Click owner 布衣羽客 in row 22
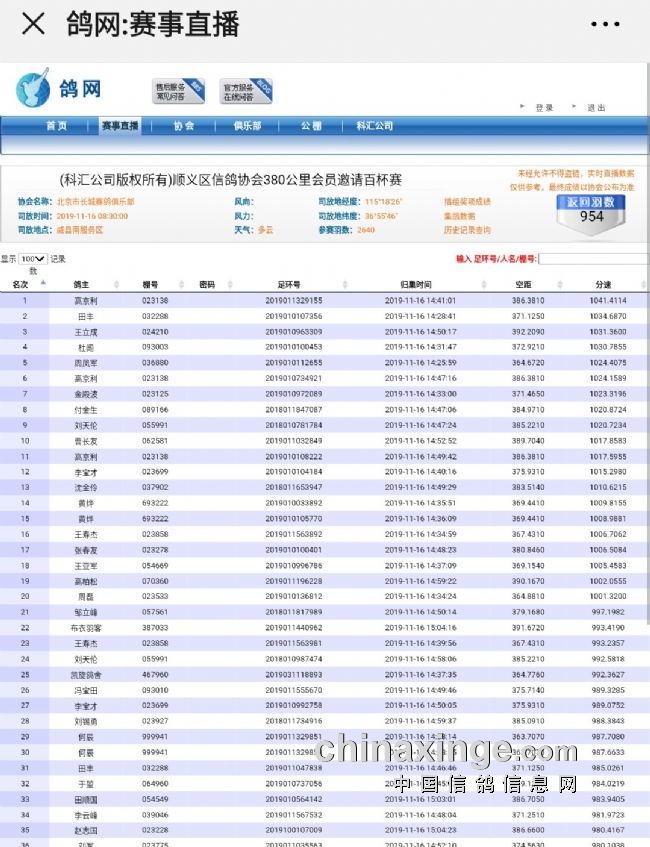The image size is (650, 847). pos(86,628)
